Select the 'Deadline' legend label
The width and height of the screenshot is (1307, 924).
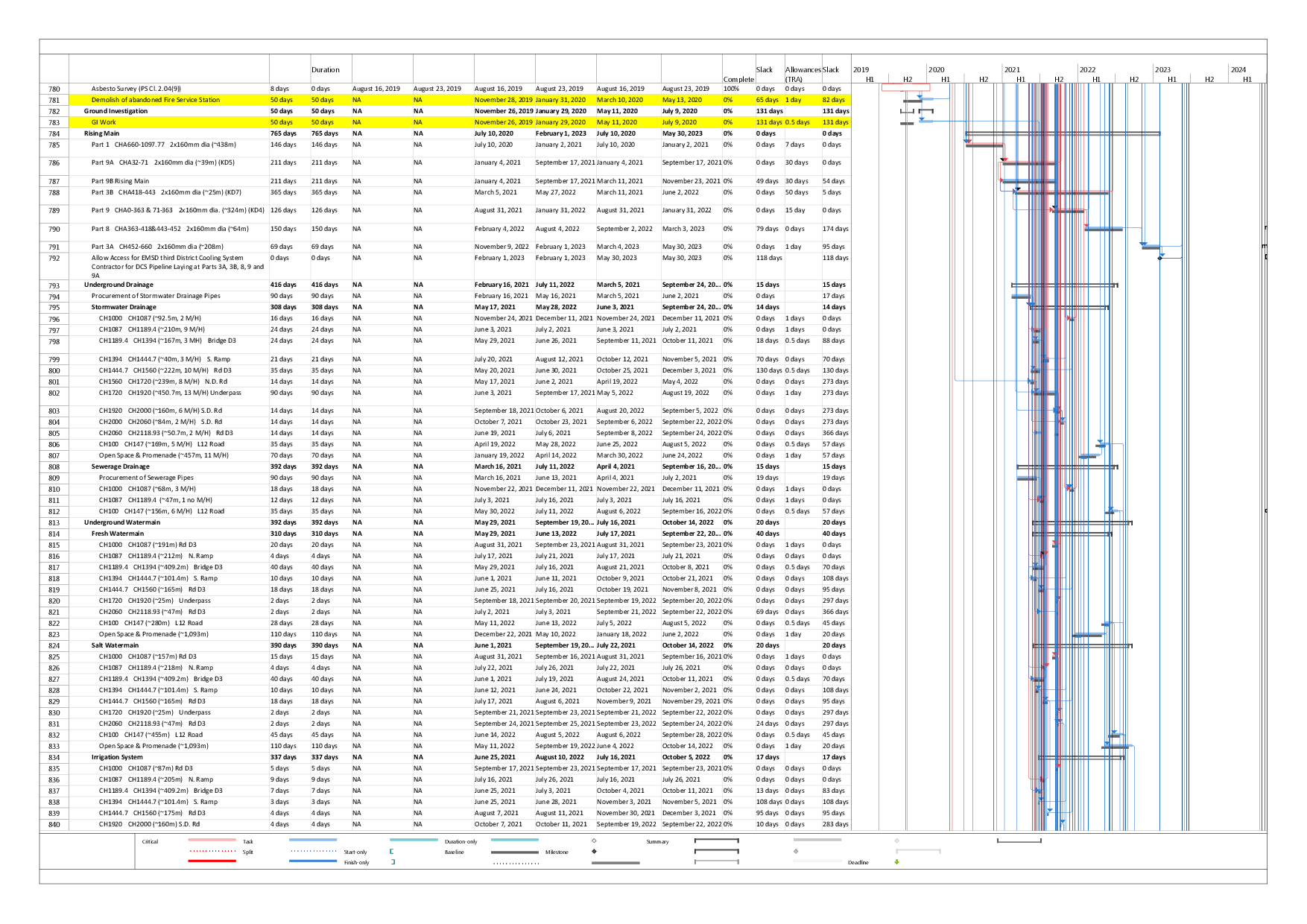858,862
